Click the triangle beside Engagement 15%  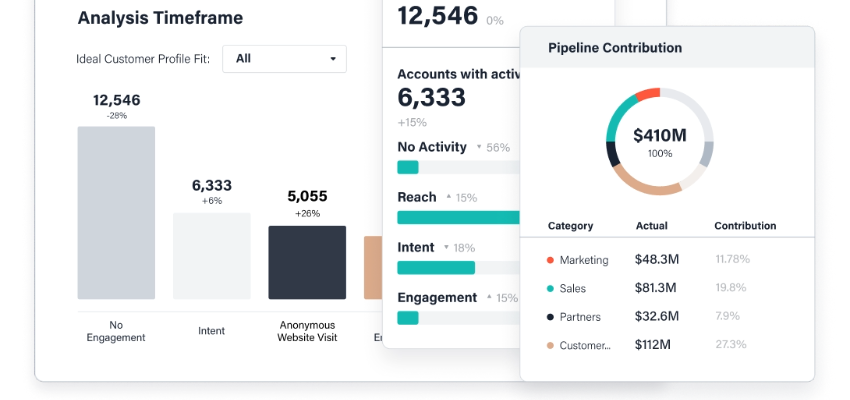(489, 297)
